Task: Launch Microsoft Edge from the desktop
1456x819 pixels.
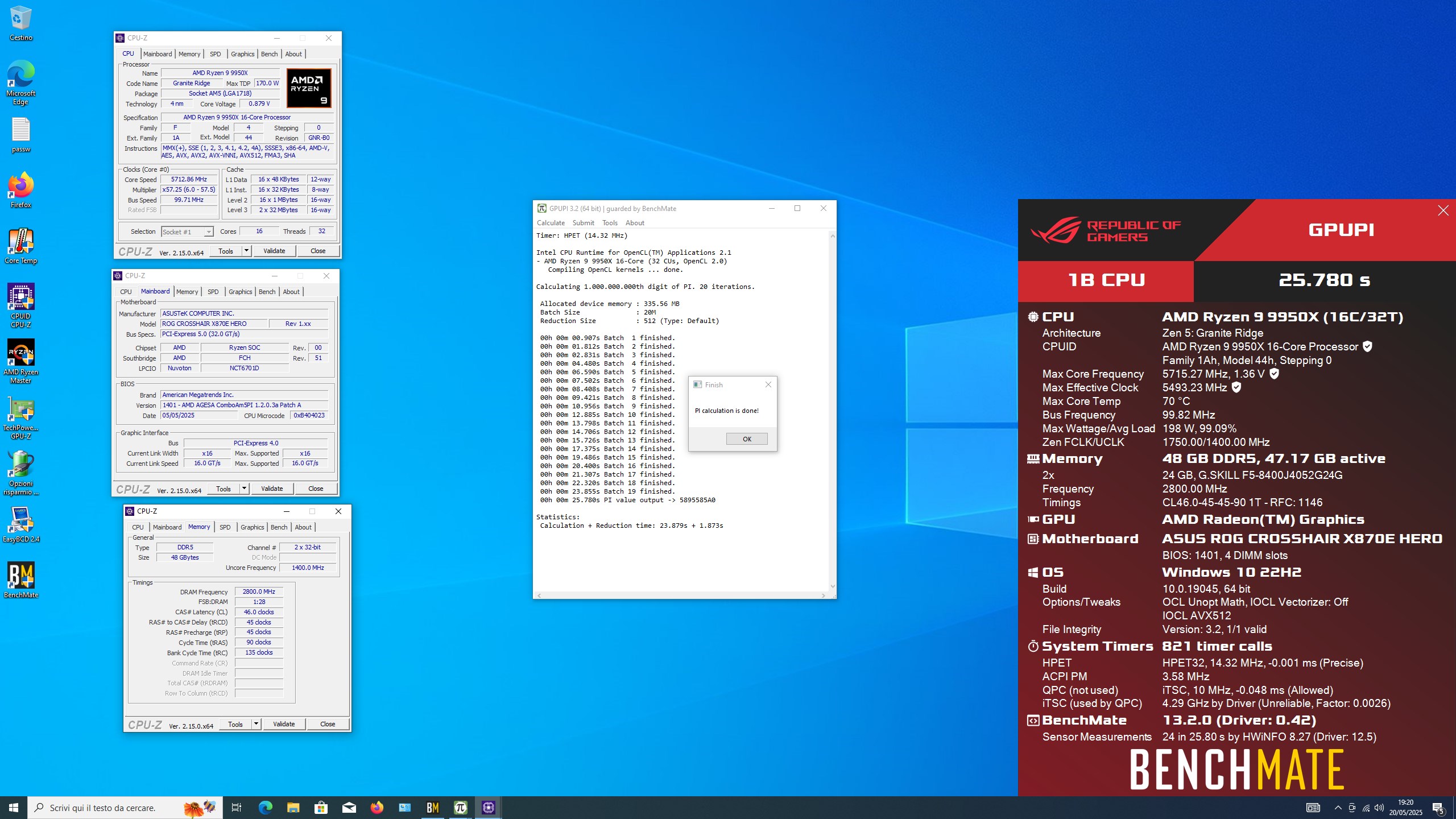Action: (20, 83)
